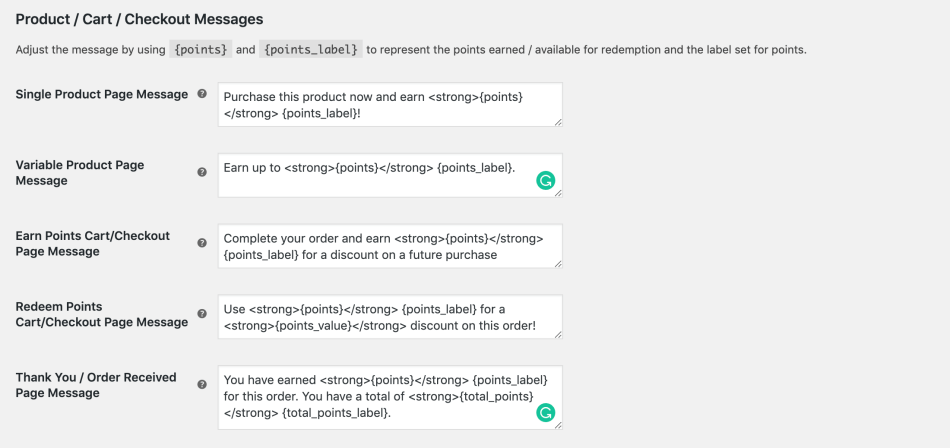Grab resize handle of Single Product message textarea

[x=557, y=122]
